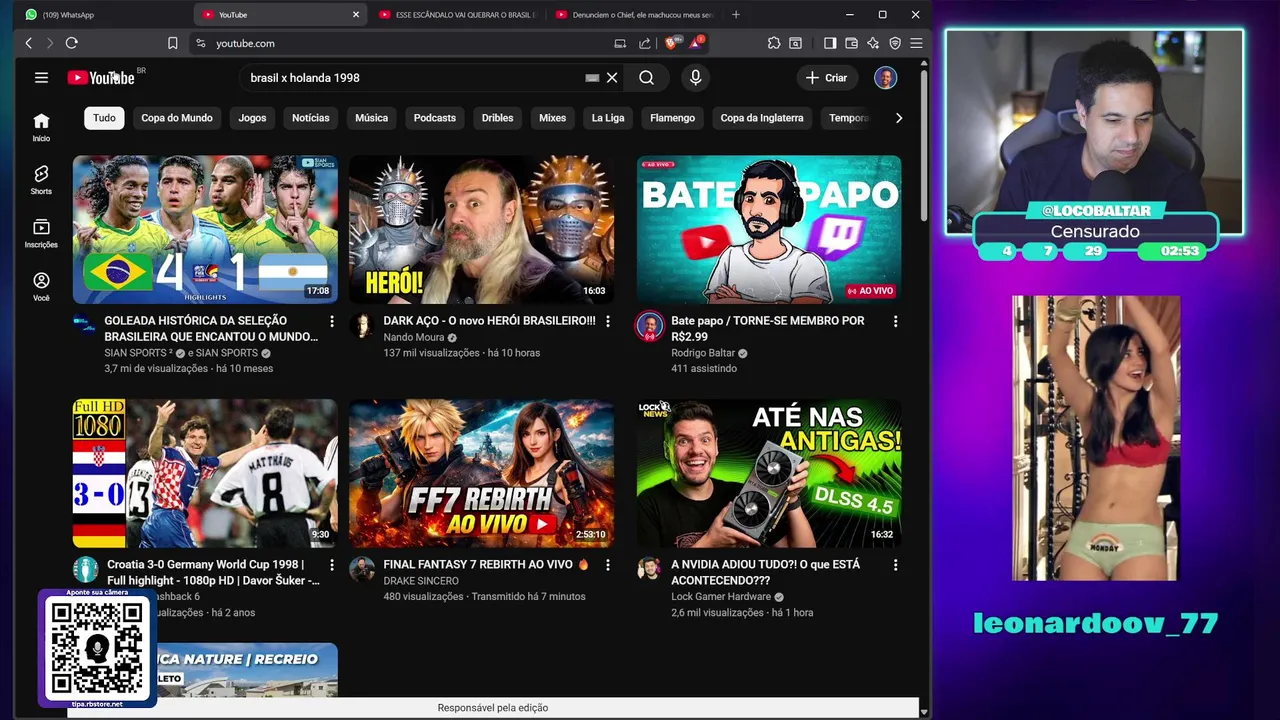
Task: Open Você in YouTube sidebar
Action: tap(41, 287)
